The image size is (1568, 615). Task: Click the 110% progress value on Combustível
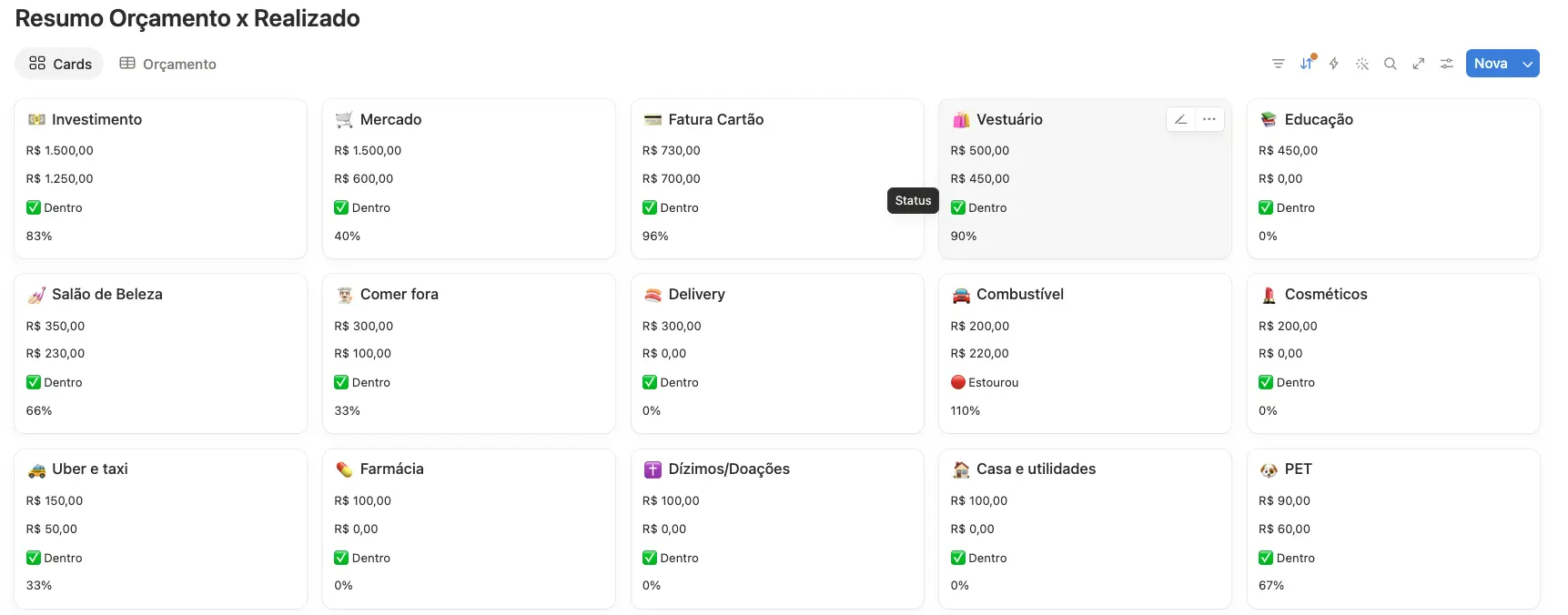(966, 411)
